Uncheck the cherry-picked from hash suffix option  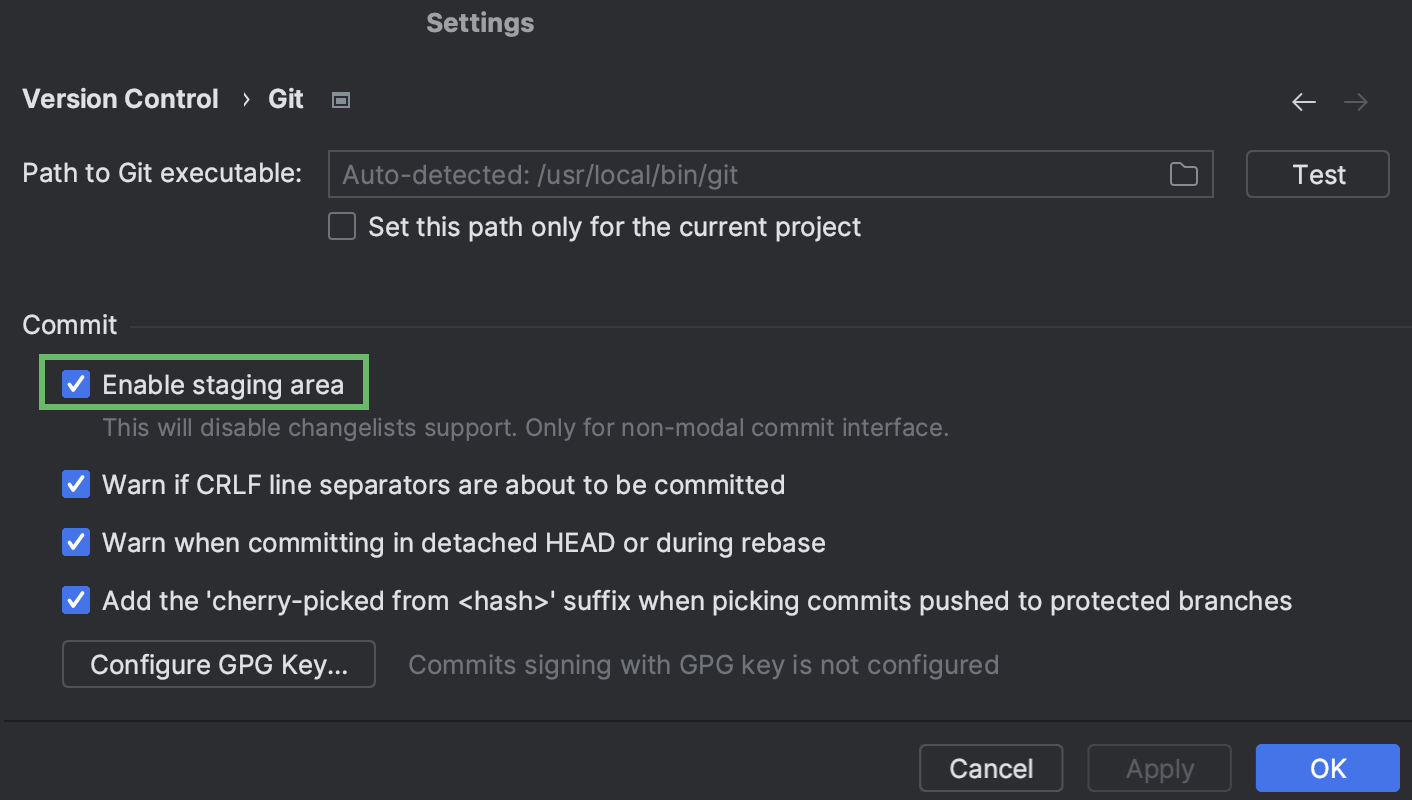tap(75, 600)
